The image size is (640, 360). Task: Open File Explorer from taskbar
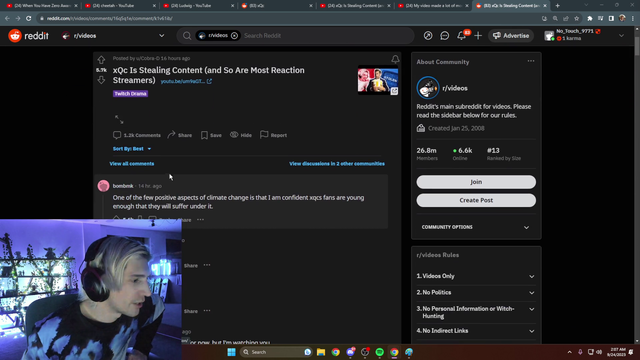click(321, 352)
